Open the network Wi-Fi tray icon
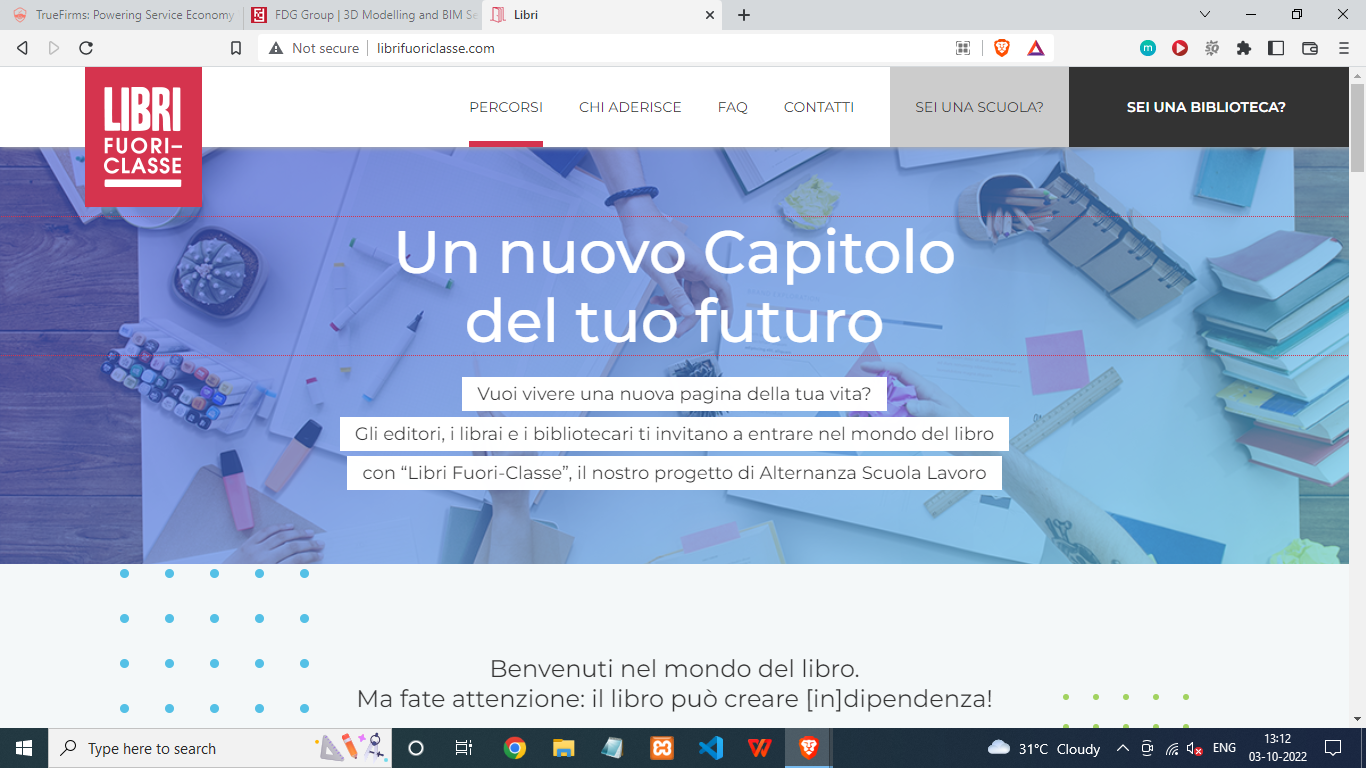The image size is (1366, 768). [x=1171, y=748]
